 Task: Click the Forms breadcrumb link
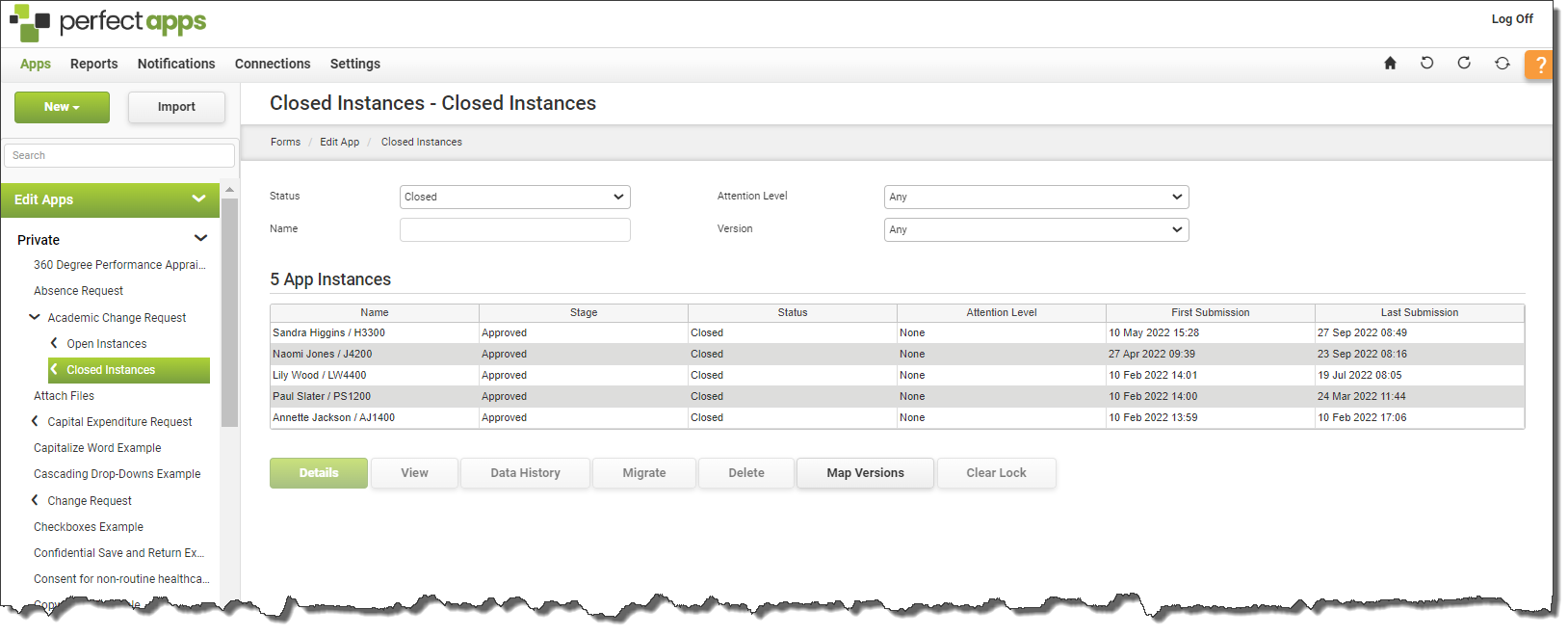click(285, 142)
